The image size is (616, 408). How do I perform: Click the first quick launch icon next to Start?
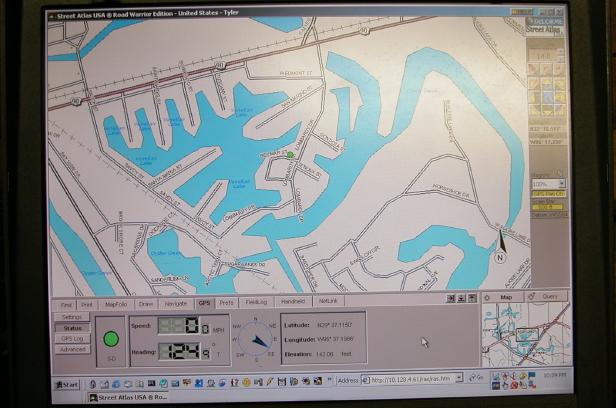tap(93, 384)
